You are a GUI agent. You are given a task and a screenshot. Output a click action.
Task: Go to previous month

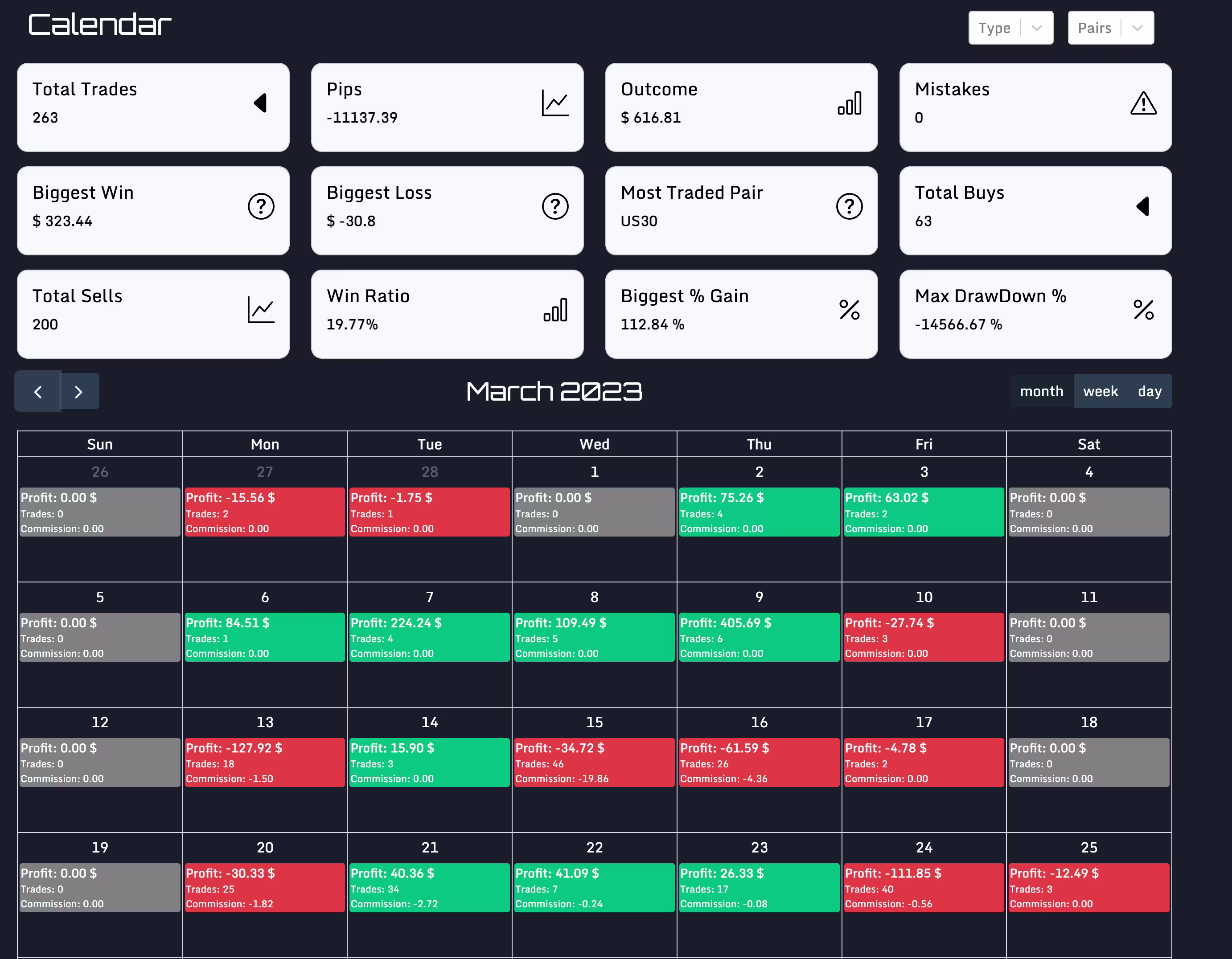[38, 392]
